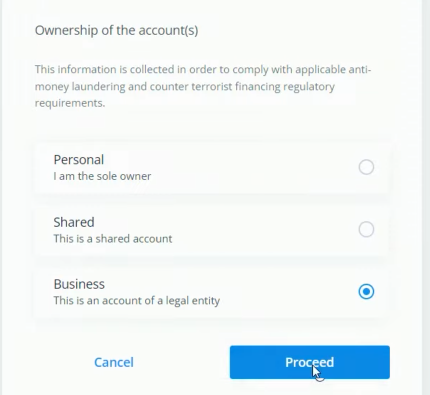Viewport: 430px width, 395px height.
Task: Click the "Business" option title
Action: pyautogui.click(x=79, y=284)
